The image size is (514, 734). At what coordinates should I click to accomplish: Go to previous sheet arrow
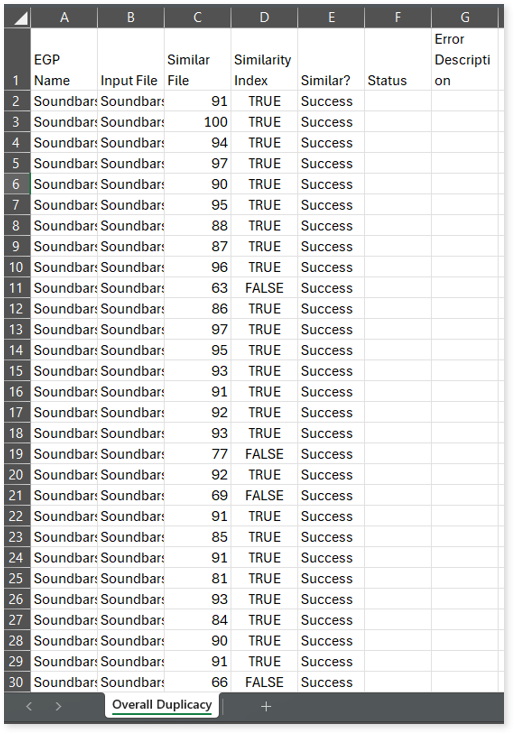pyautogui.click(x=29, y=706)
